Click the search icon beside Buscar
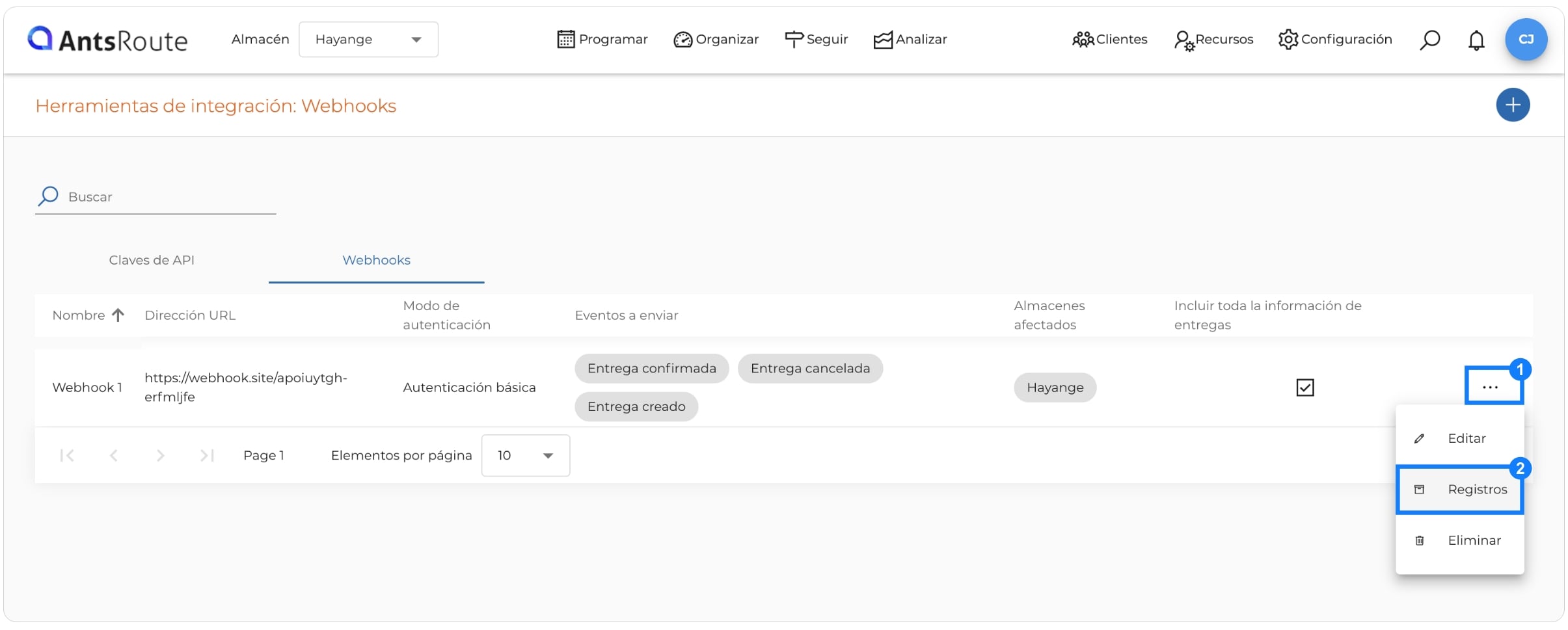The width and height of the screenshot is (1568, 630). [48, 196]
